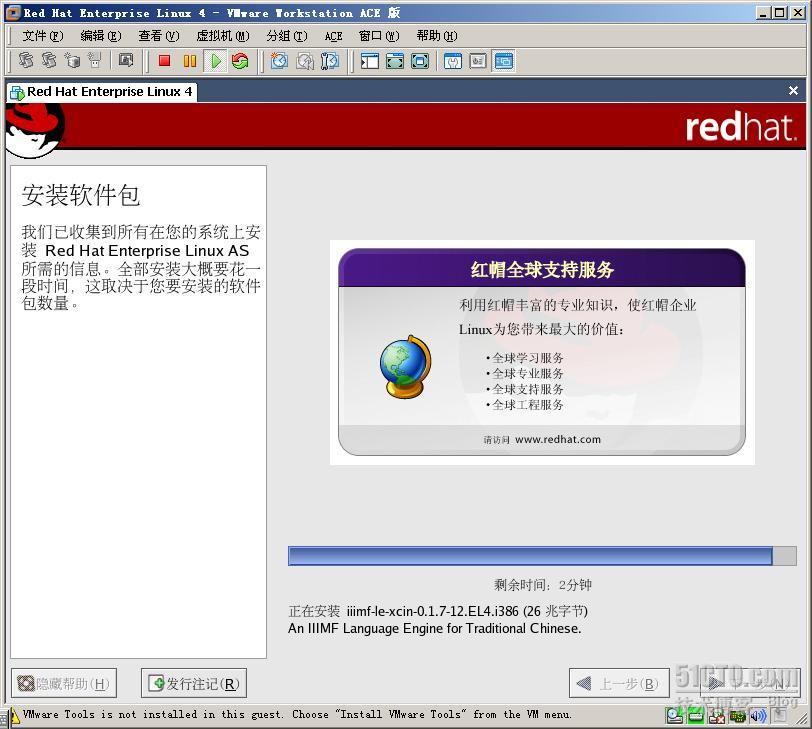Screen dimensions: 812x729
Task: Click the 全球支持服务 bullet item
Action: (x=525, y=389)
